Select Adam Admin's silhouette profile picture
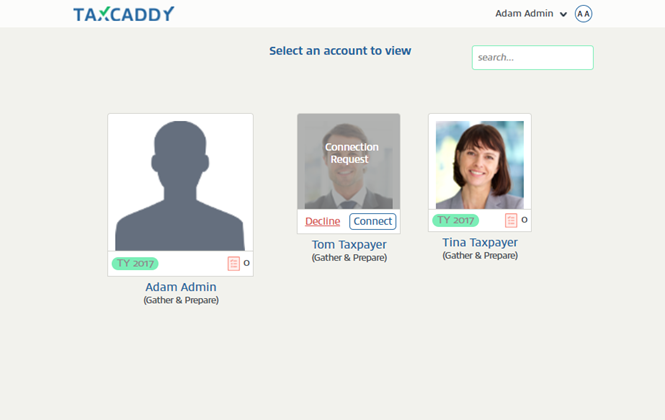665x420 pixels. pyautogui.click(x=180, y=186)
